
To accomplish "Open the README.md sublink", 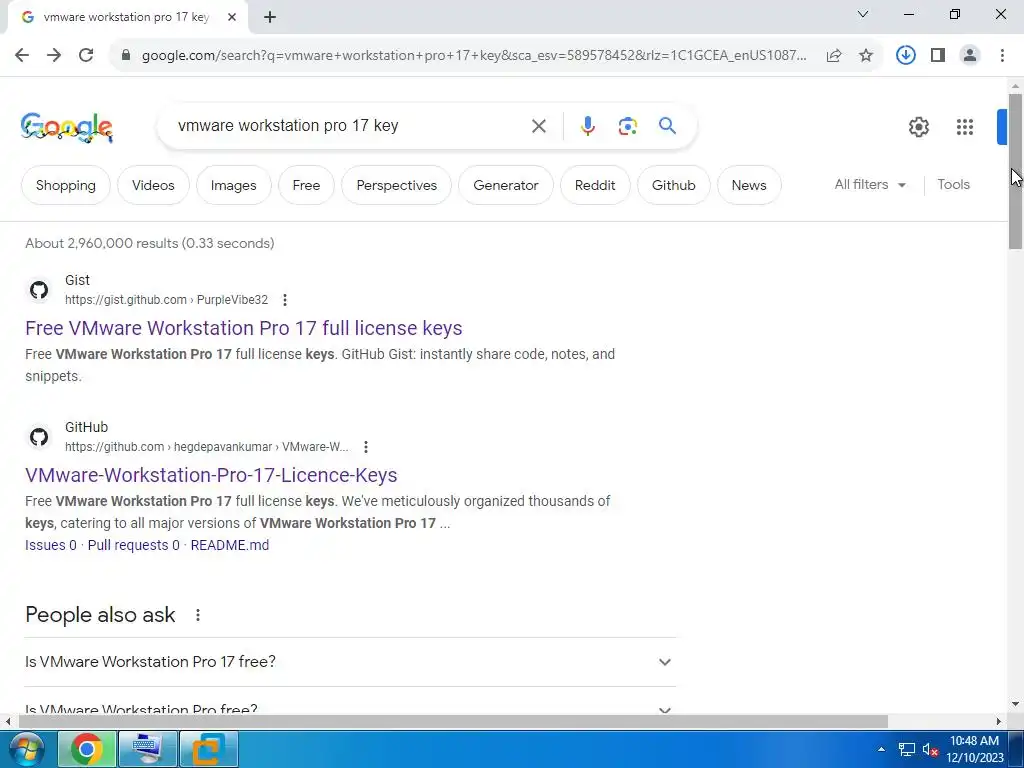I will point(230,545).
